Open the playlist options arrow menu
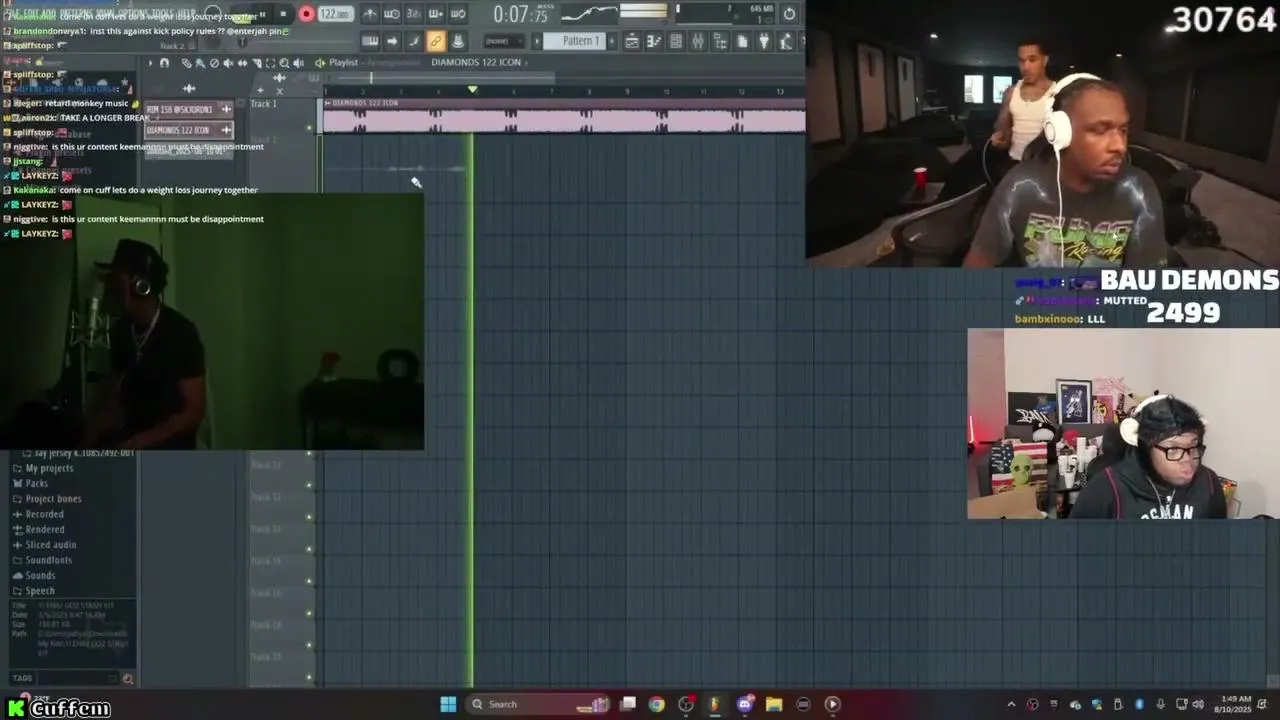The width and height of the screenshot is (1280, 720). 150,63
